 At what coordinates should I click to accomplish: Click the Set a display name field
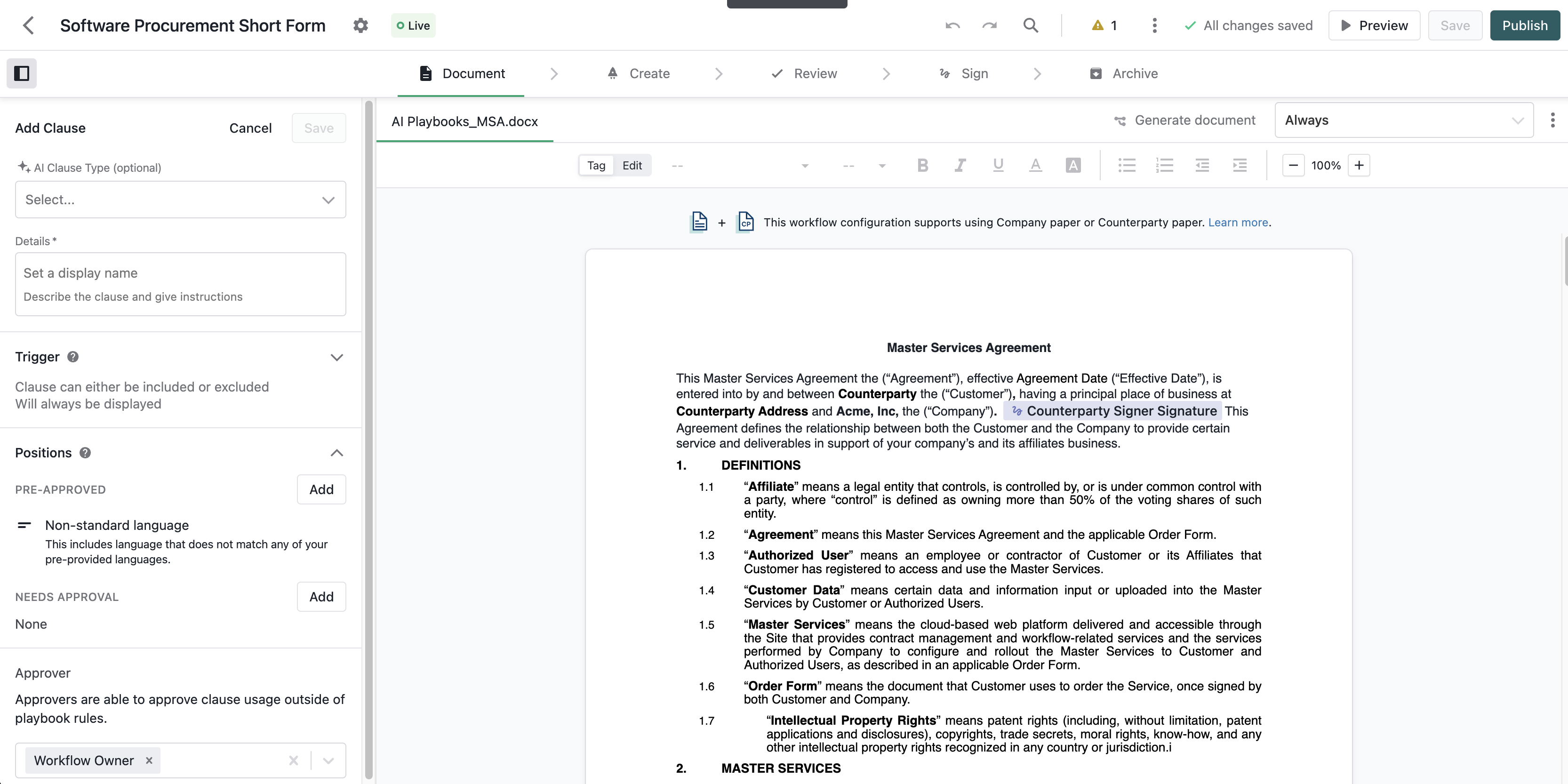tap(180, 273)
